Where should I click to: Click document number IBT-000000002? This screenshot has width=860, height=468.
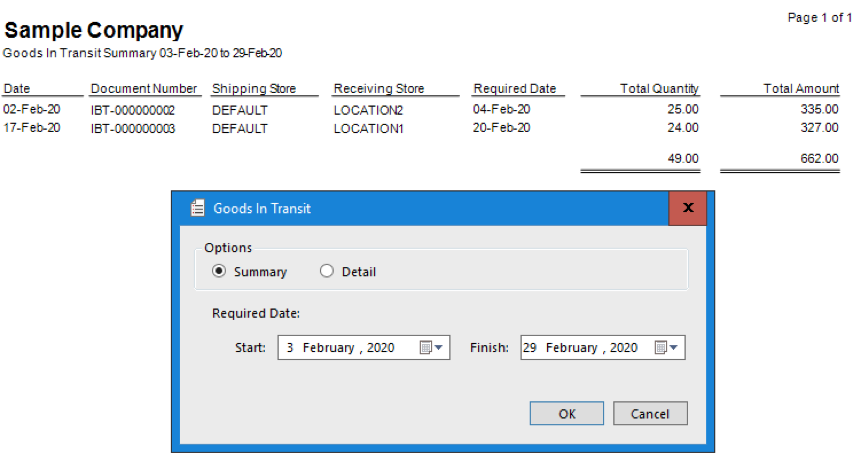132,109
